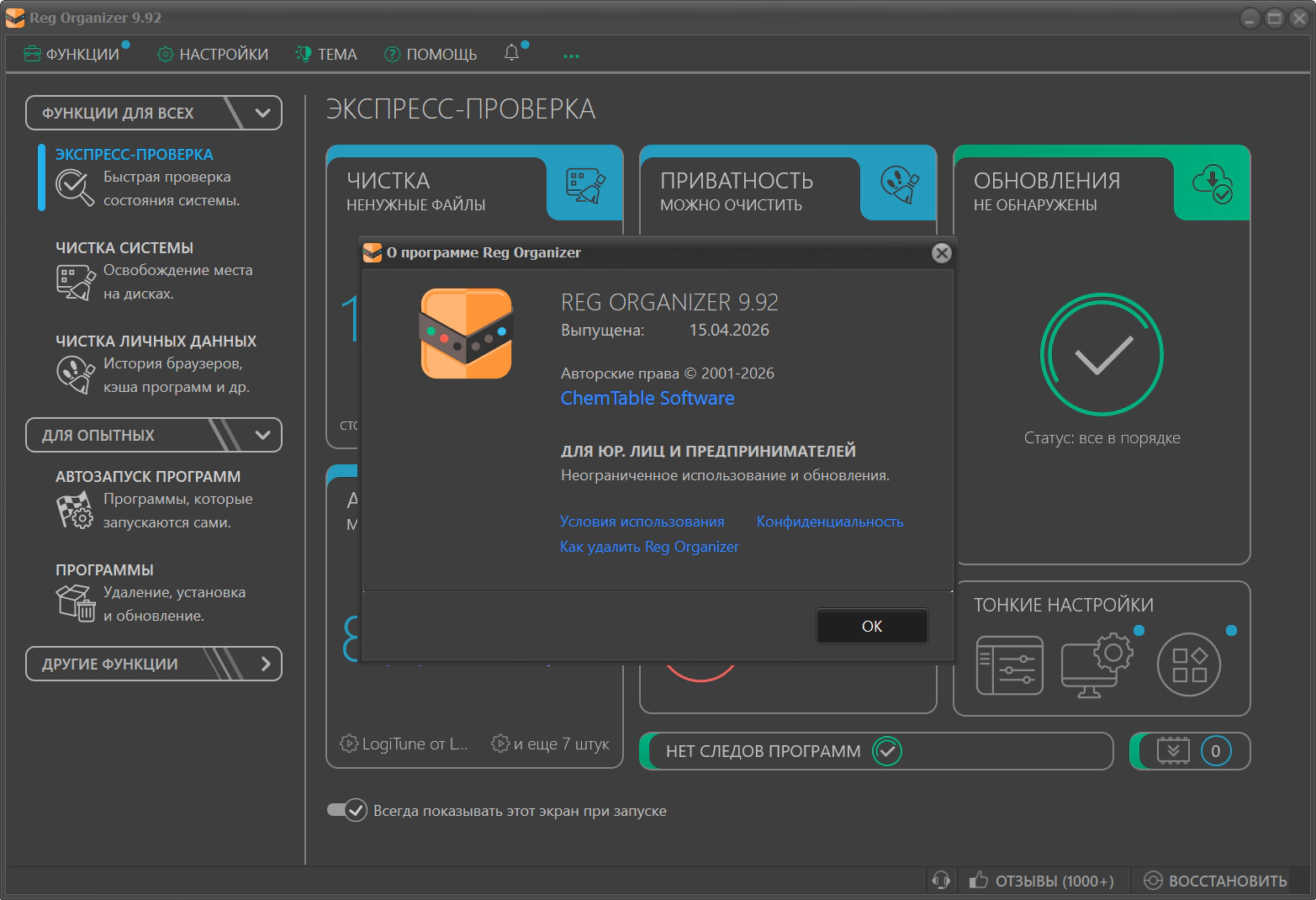Open the ФУНКЦИИ menu

coord(72,54)
